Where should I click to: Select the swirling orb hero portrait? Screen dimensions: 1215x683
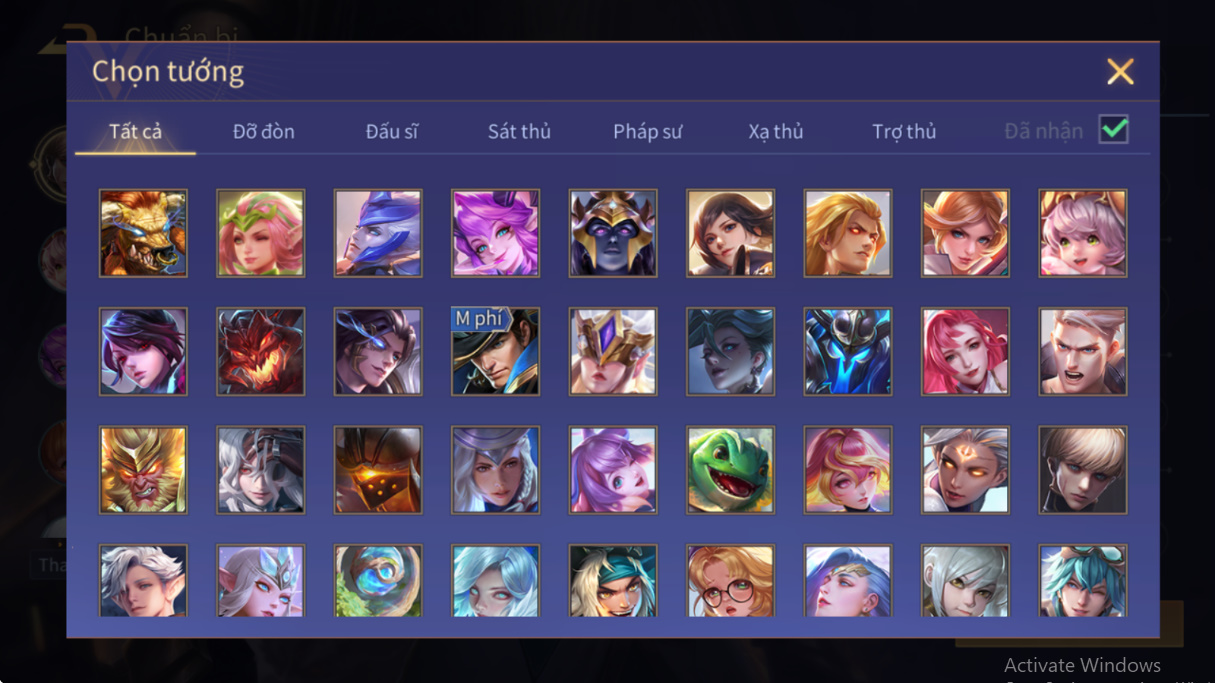tap(378, 581)
